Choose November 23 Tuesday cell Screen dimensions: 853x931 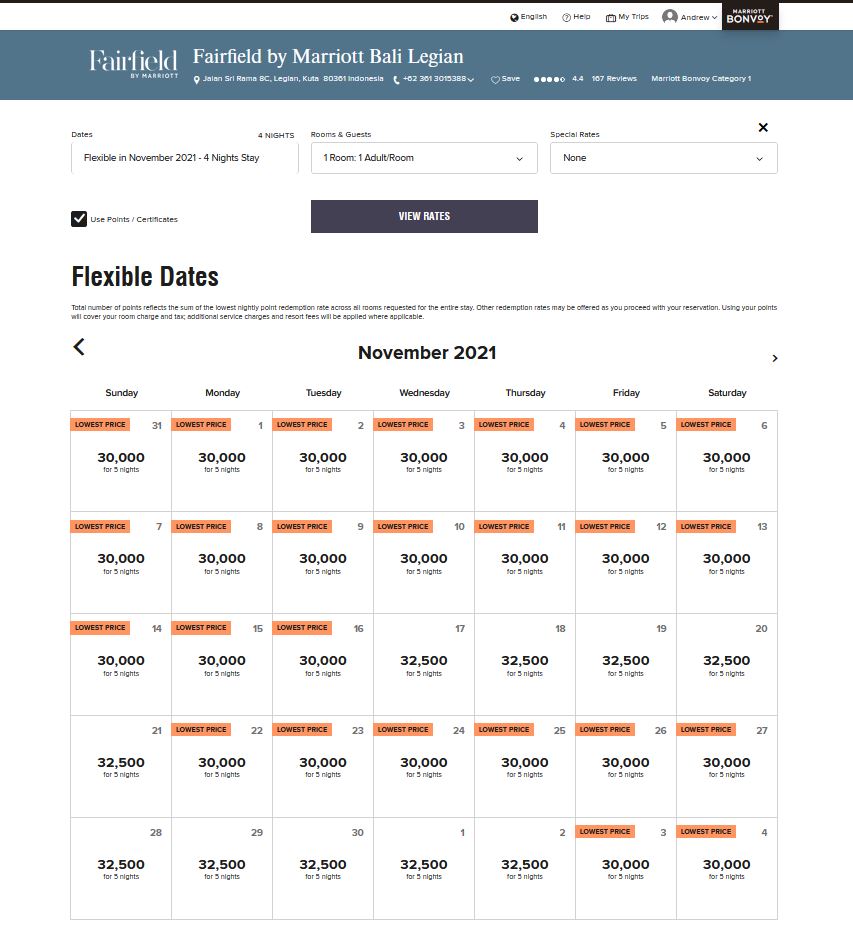[x=323, y=767]
